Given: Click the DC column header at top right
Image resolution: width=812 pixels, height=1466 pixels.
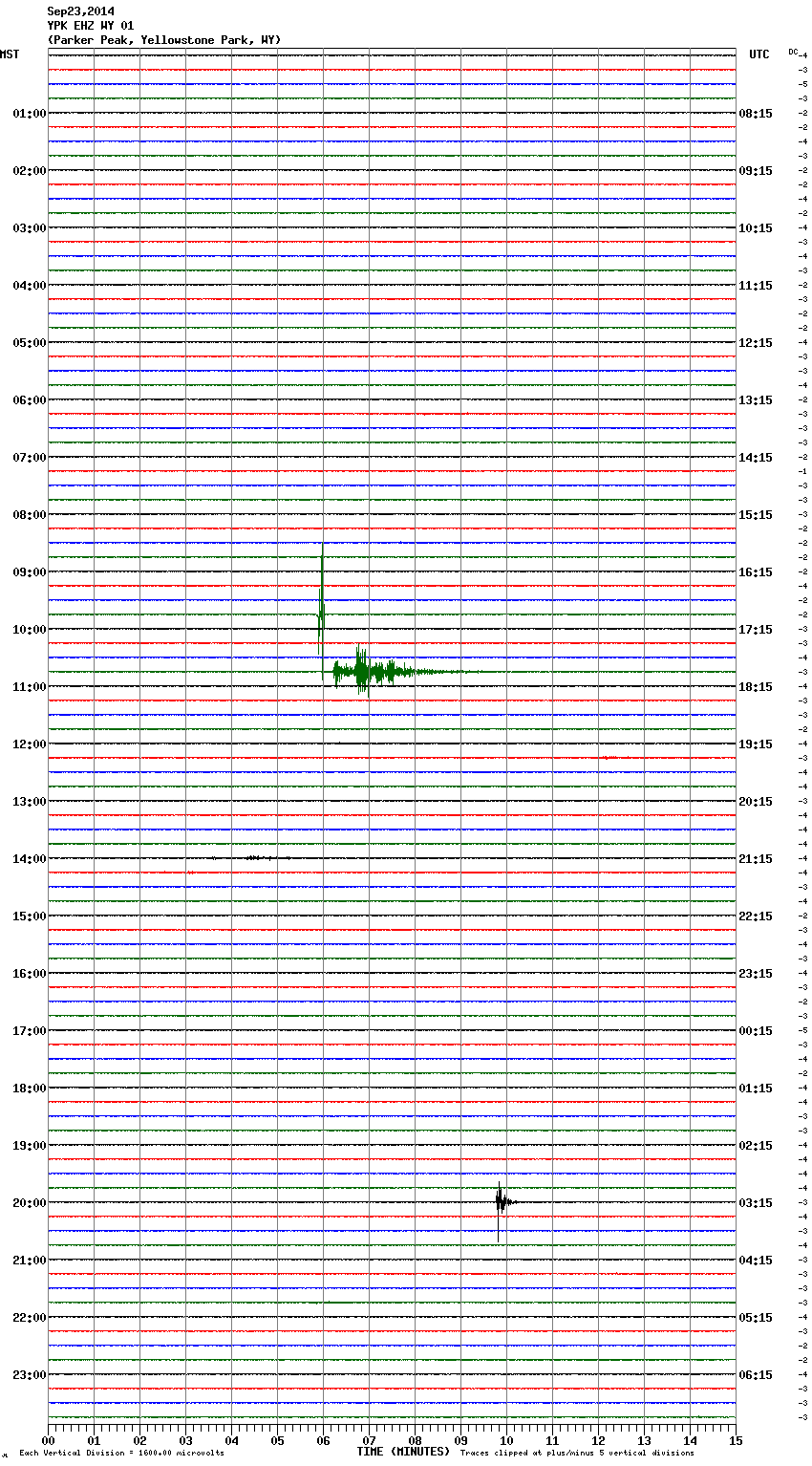Looking at the screenshot, I should point(793,52).
